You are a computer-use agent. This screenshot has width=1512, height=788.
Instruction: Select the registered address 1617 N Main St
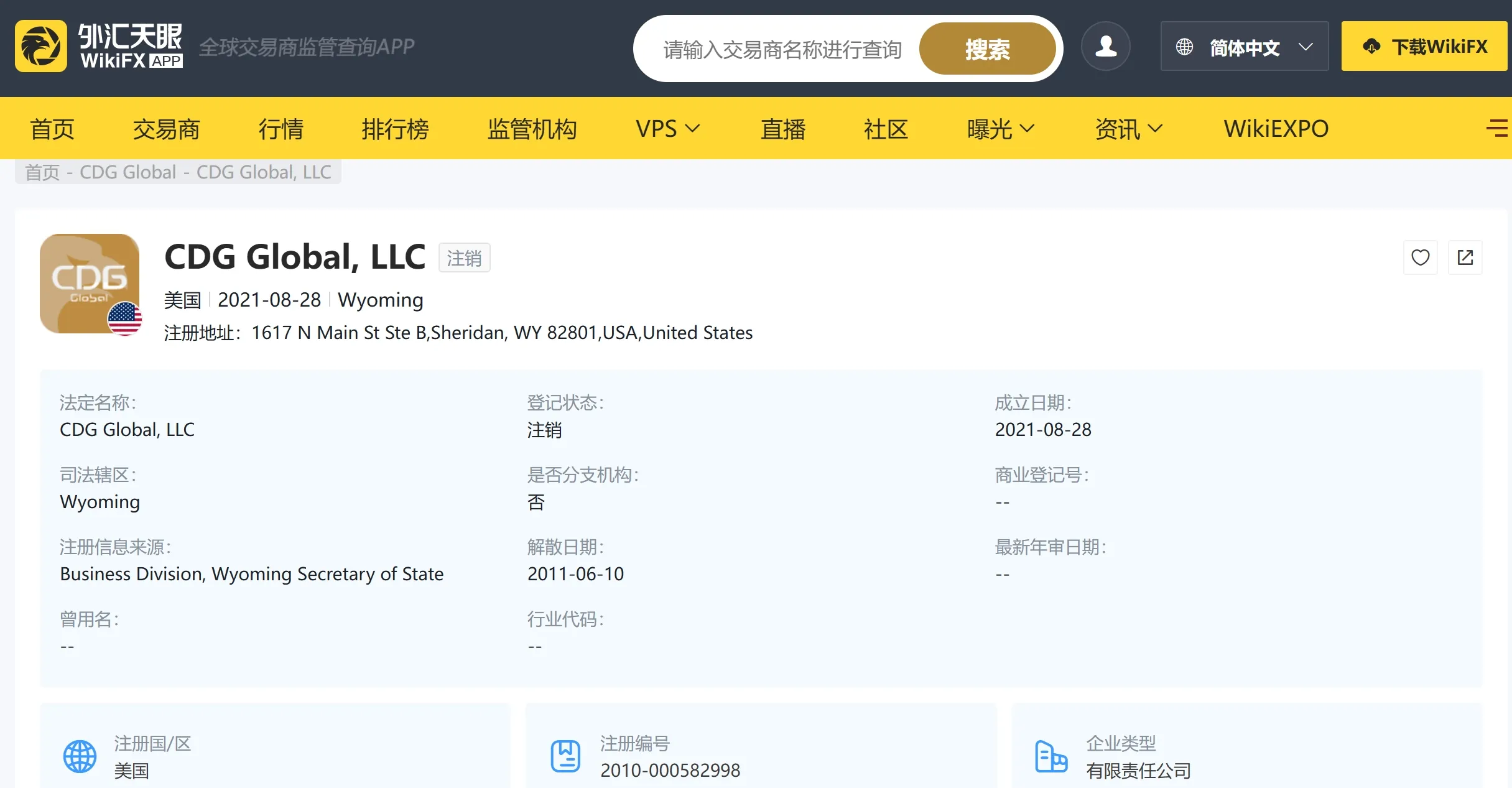(x=502, y=333)
